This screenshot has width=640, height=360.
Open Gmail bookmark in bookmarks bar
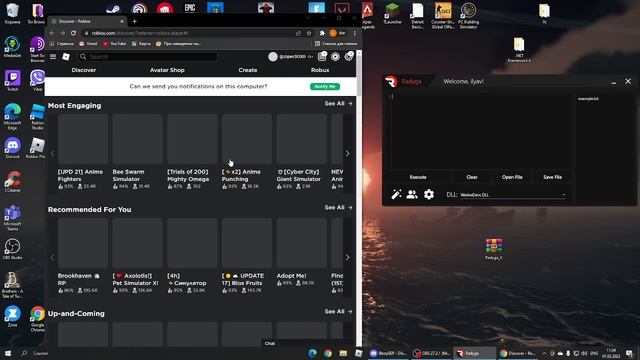pos(88,44)
